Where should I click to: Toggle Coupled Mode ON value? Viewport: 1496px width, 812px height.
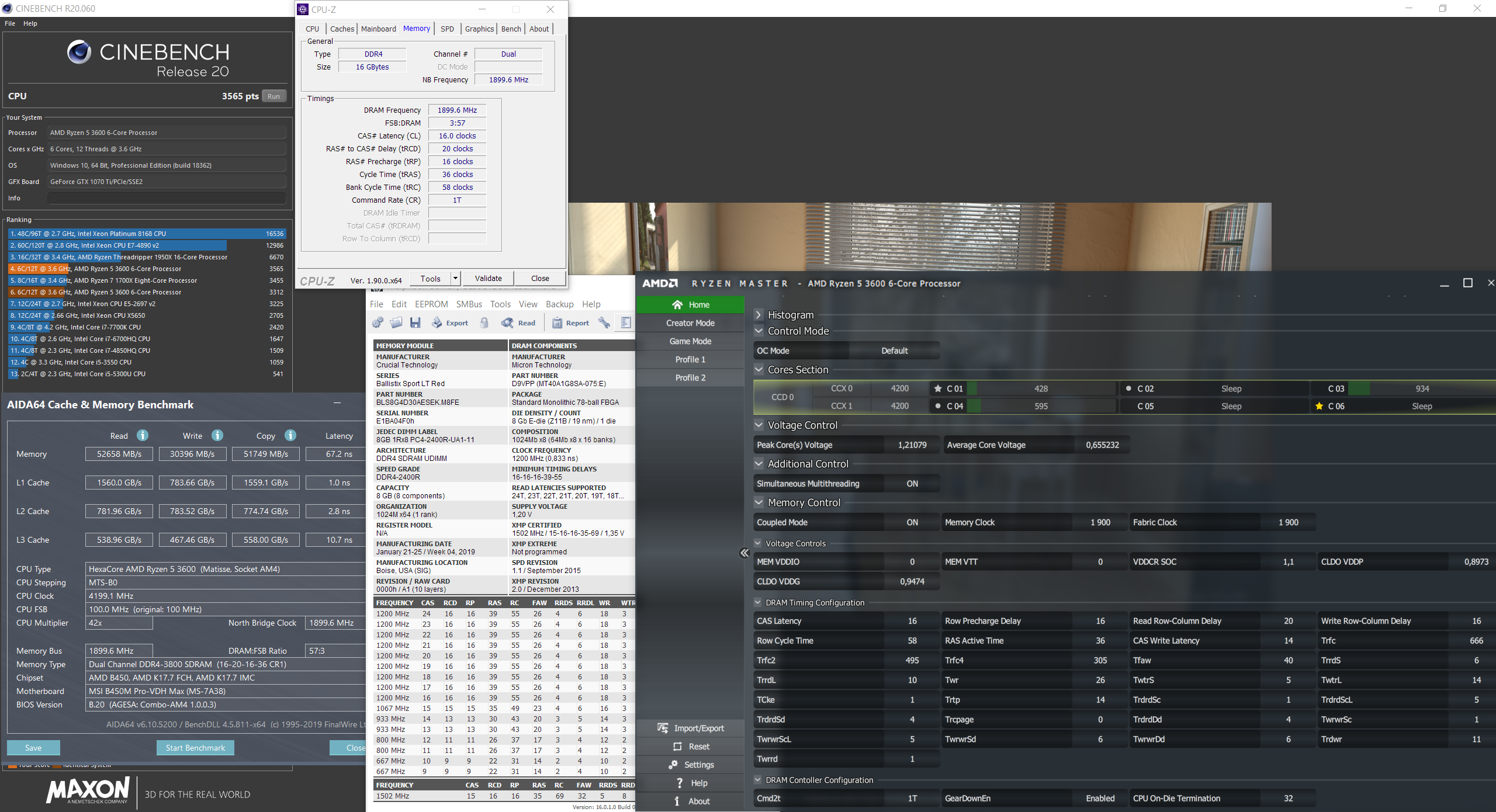point(912,522)
